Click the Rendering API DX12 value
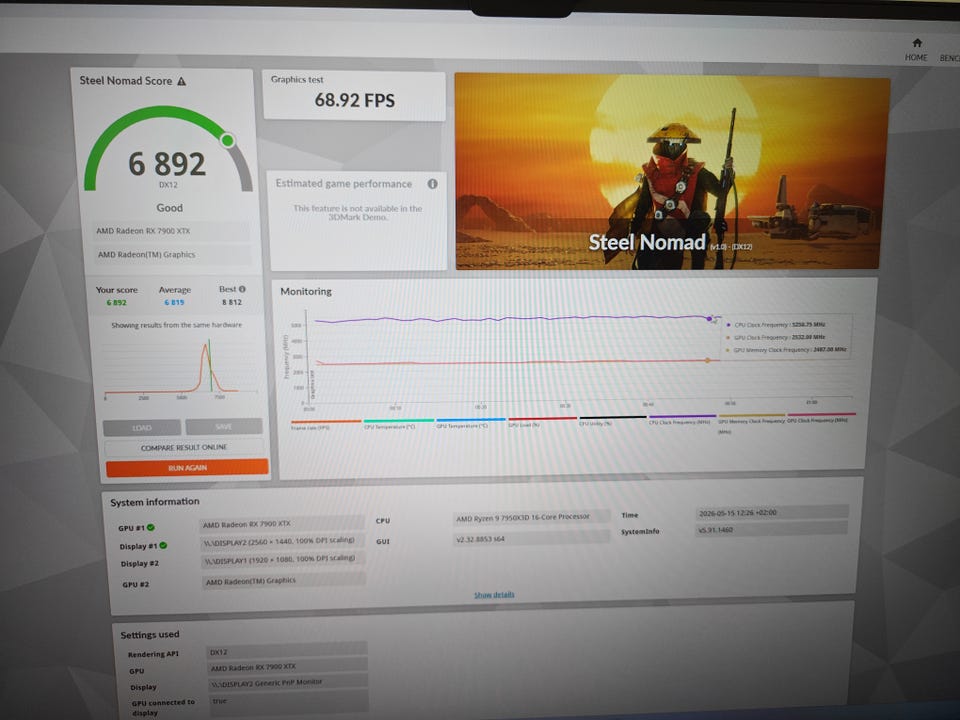 click(x=287, y=651)
